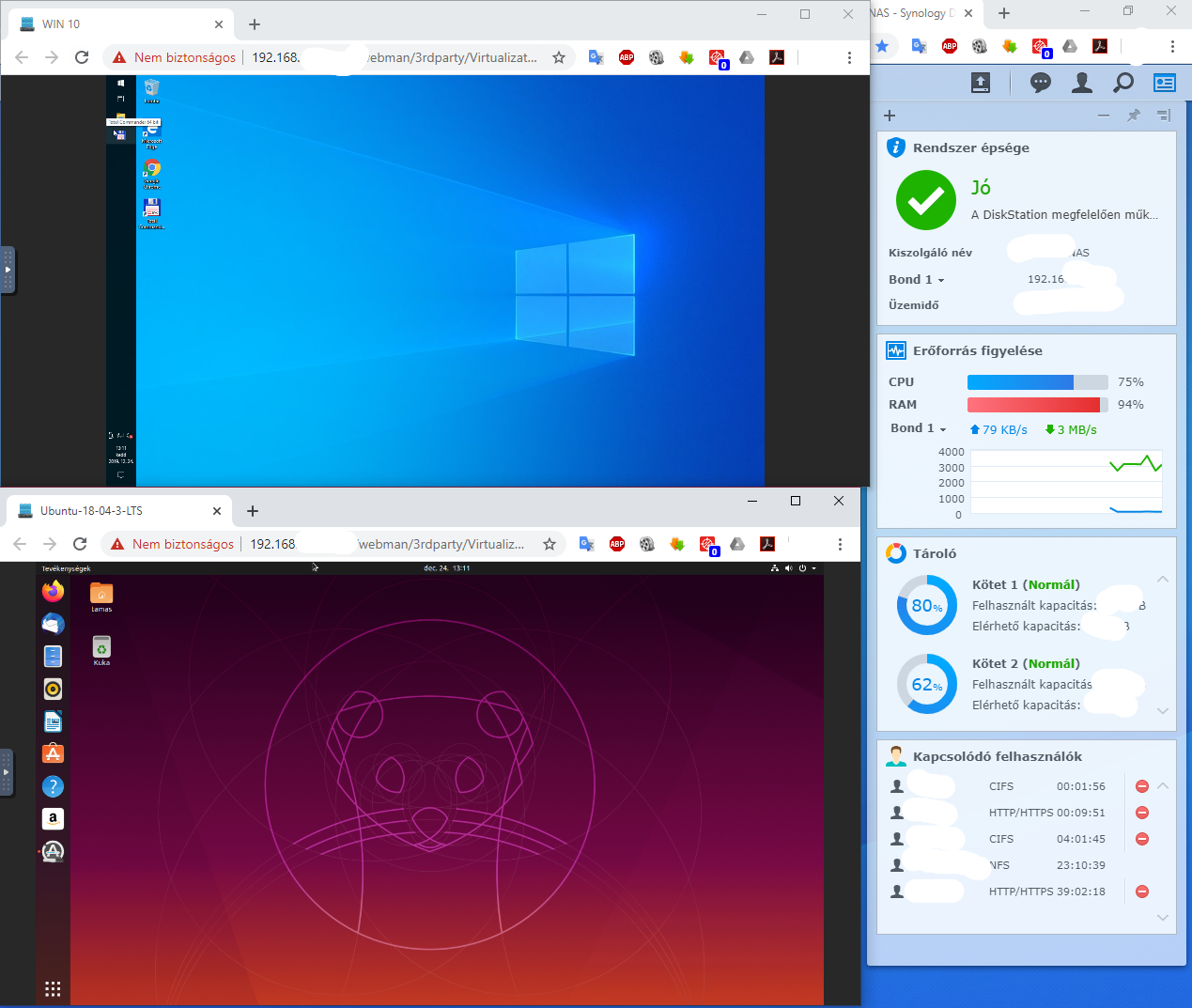The width and height of the screenshot is (1192, 1008).
Task: Bookmark page star in Ubuntu window
Action: [x=550, y=544]
